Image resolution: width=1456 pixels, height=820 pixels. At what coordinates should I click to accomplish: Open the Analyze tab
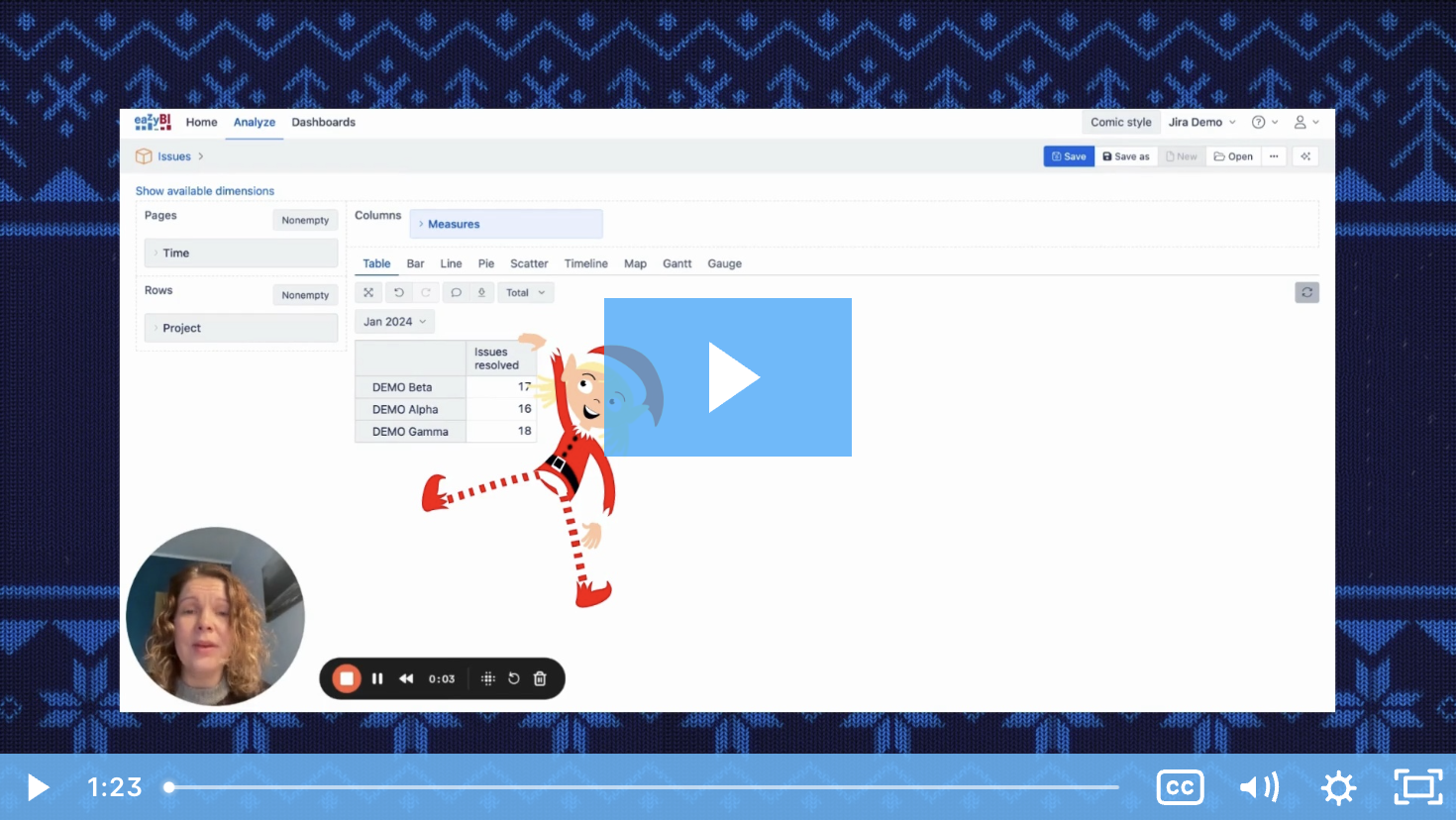255,122
